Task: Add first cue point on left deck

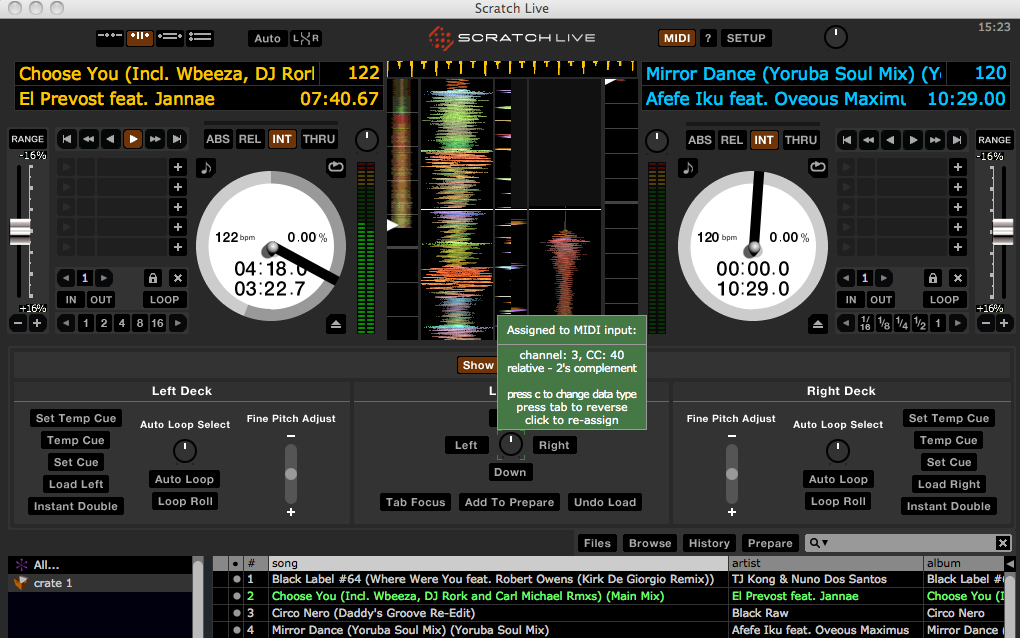Action: pos(178,167)
